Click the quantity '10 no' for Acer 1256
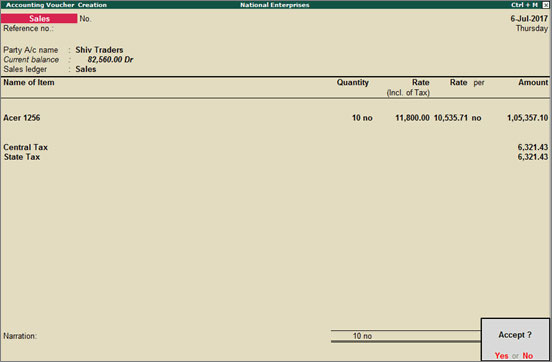552x362 pixels. pyautogui.click(x=362, y=118)
